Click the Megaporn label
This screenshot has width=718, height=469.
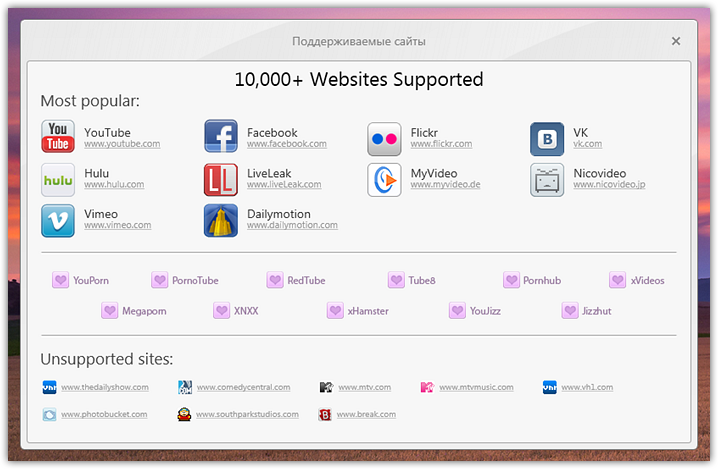(x=144, y=311)
